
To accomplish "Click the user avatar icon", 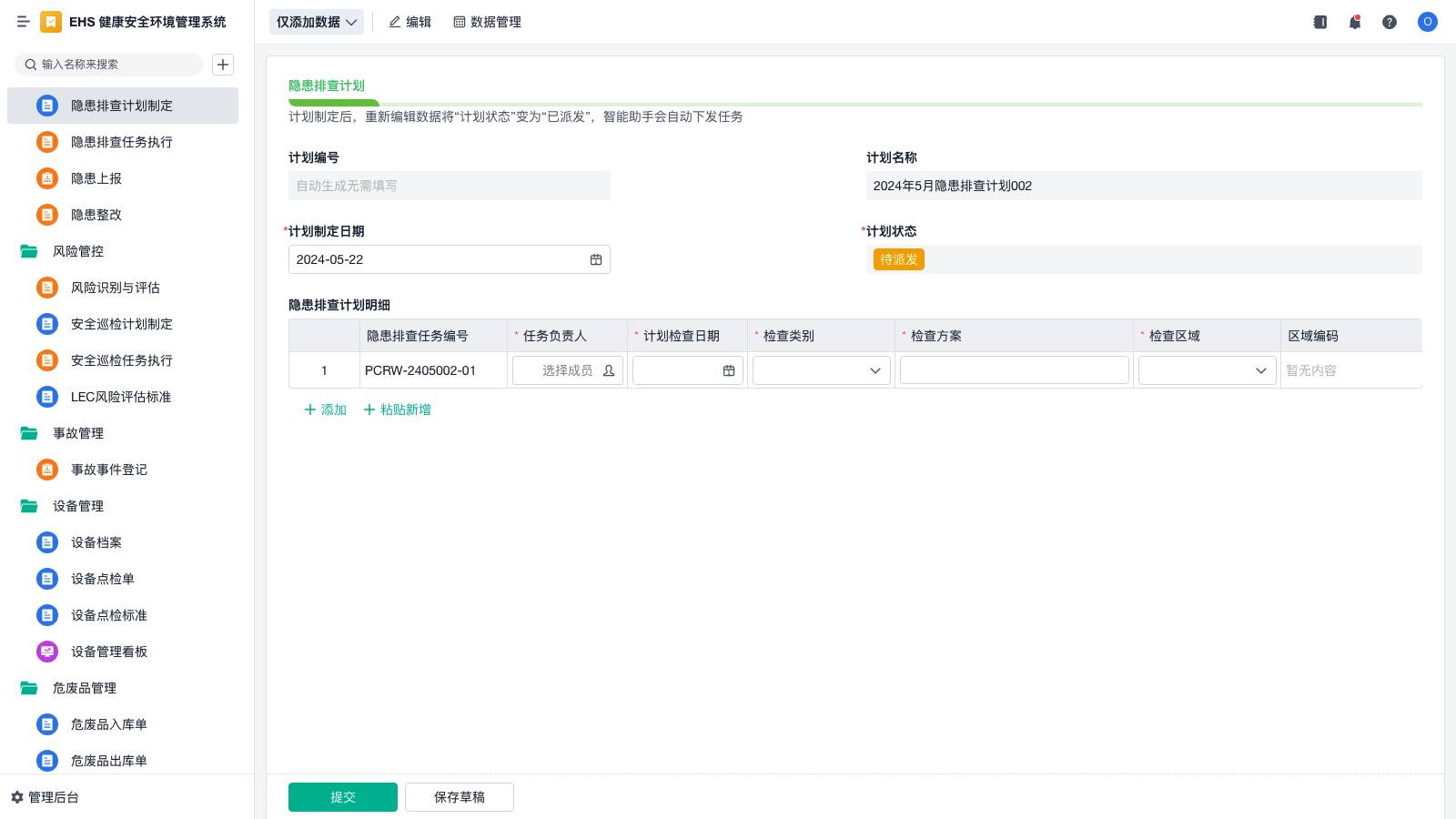I will click(x=1427, y=22).
